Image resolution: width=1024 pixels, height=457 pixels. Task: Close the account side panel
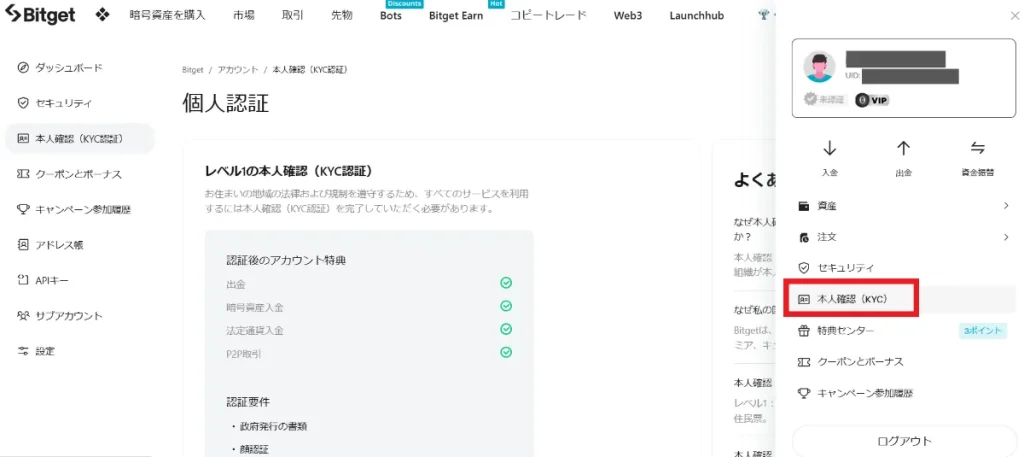point(1014,17)
